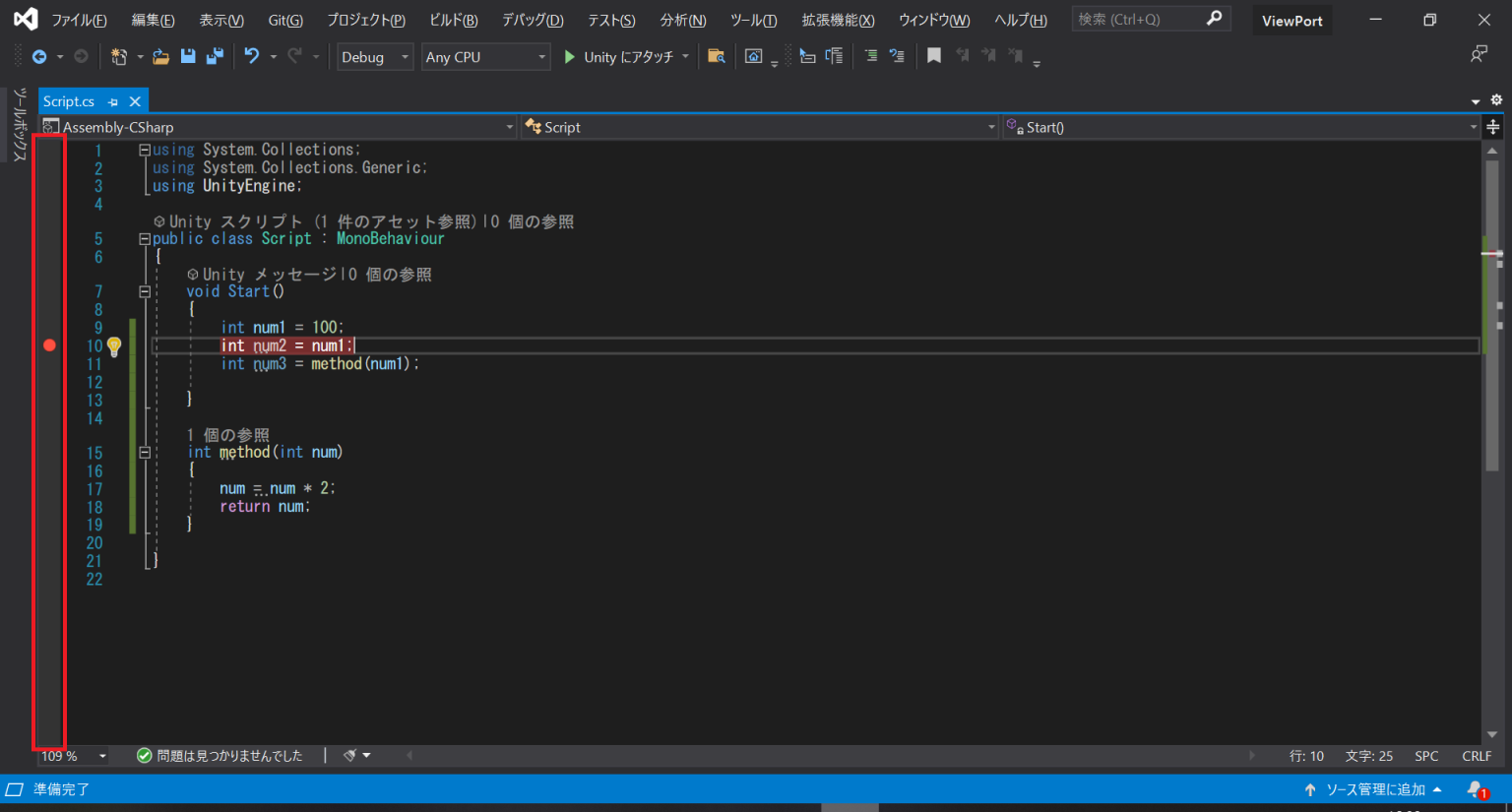Viewport: 1512px width, 812px height.
Task: Remove the red breakpoint on line 10
Action: point(49,345)
